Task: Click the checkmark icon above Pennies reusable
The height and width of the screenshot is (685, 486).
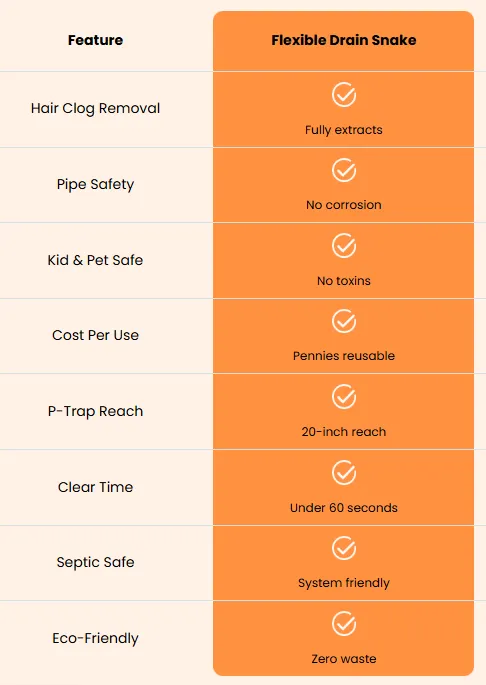Action: [344, 321]
